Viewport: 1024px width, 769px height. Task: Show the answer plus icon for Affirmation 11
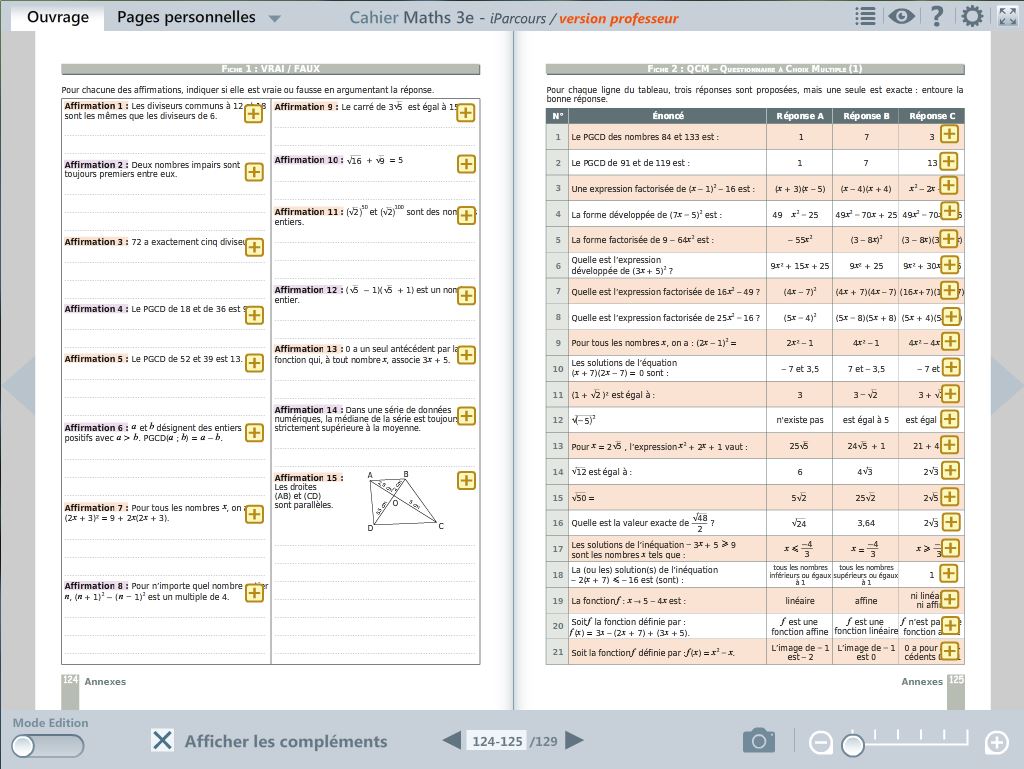[466, 215]
